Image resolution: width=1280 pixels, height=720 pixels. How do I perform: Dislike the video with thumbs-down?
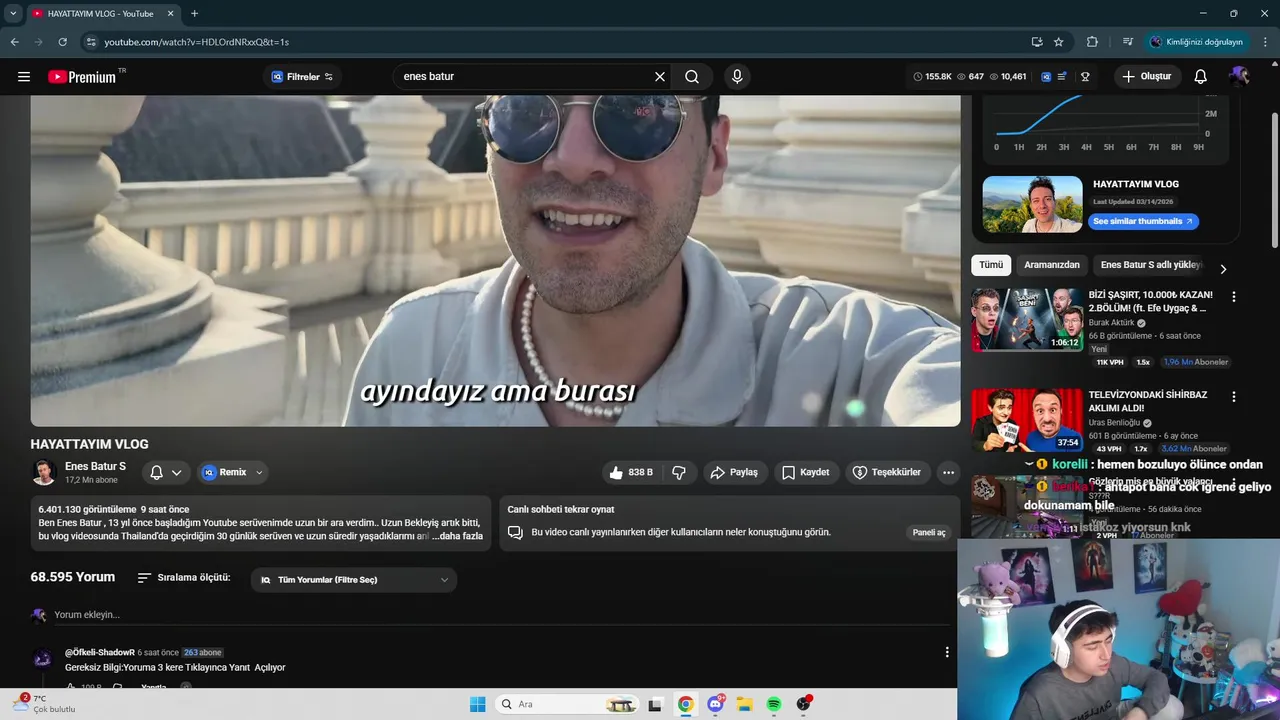point(679,472)
